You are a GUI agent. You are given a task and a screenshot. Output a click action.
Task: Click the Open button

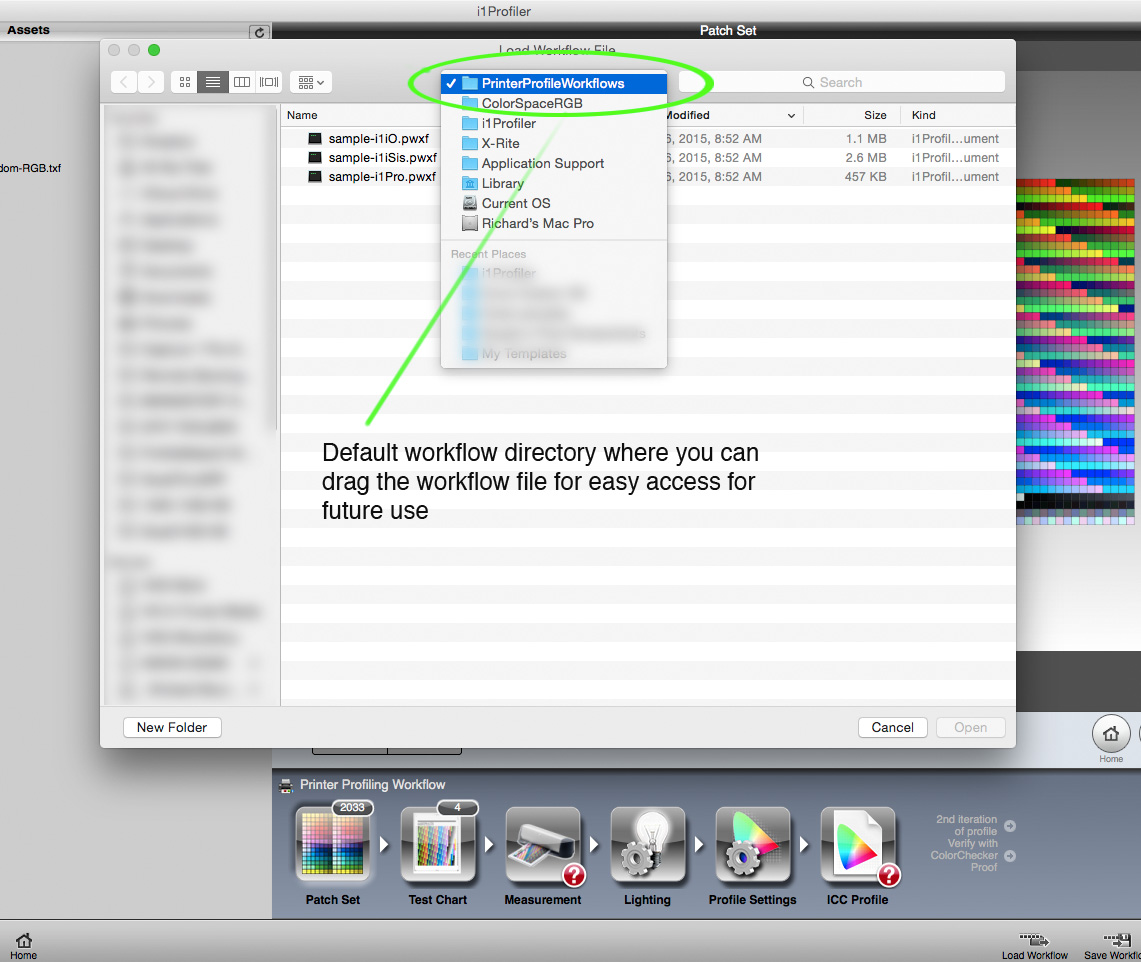pyautogui.click(x=971, y=728)
